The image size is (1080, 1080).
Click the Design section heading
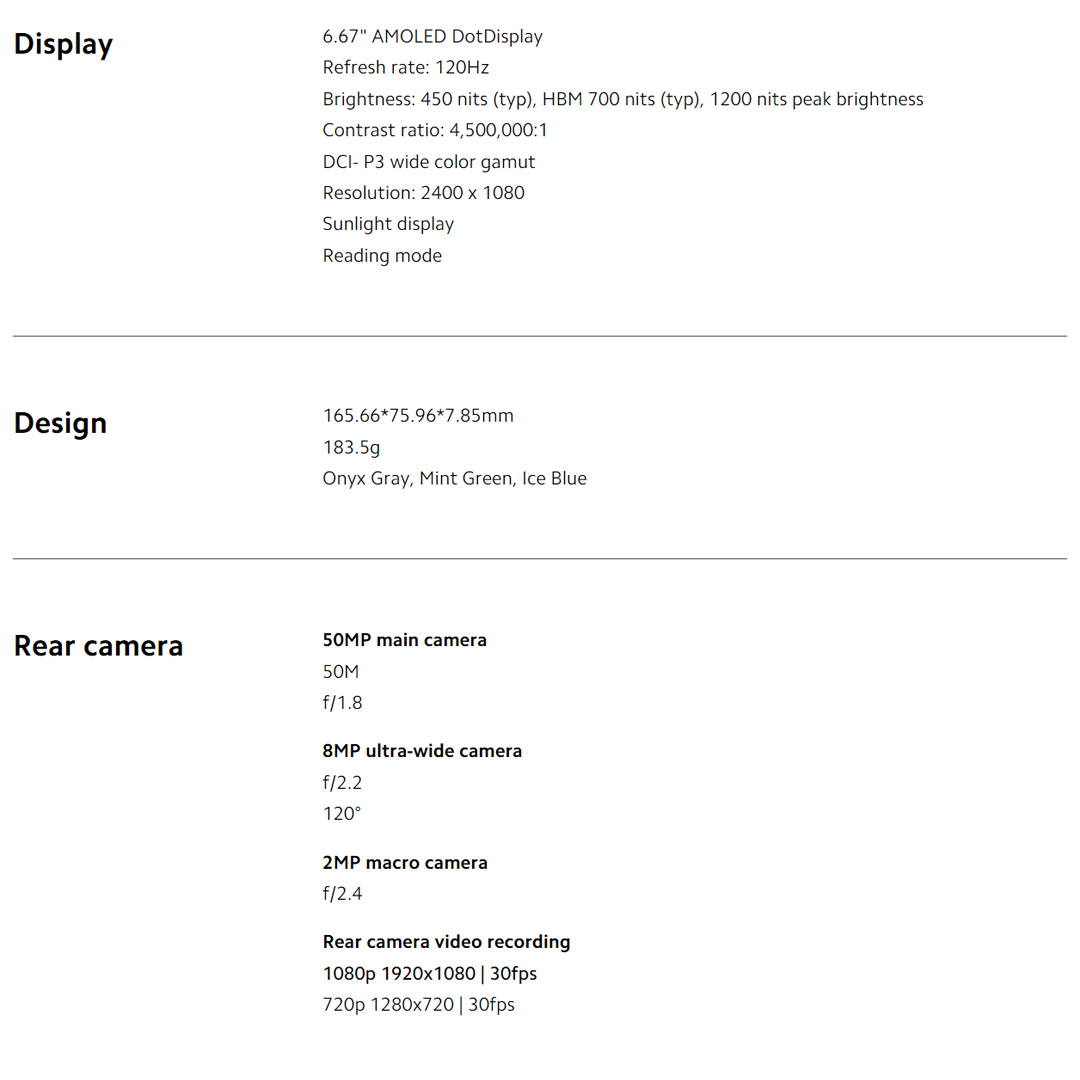click(60, 423)
